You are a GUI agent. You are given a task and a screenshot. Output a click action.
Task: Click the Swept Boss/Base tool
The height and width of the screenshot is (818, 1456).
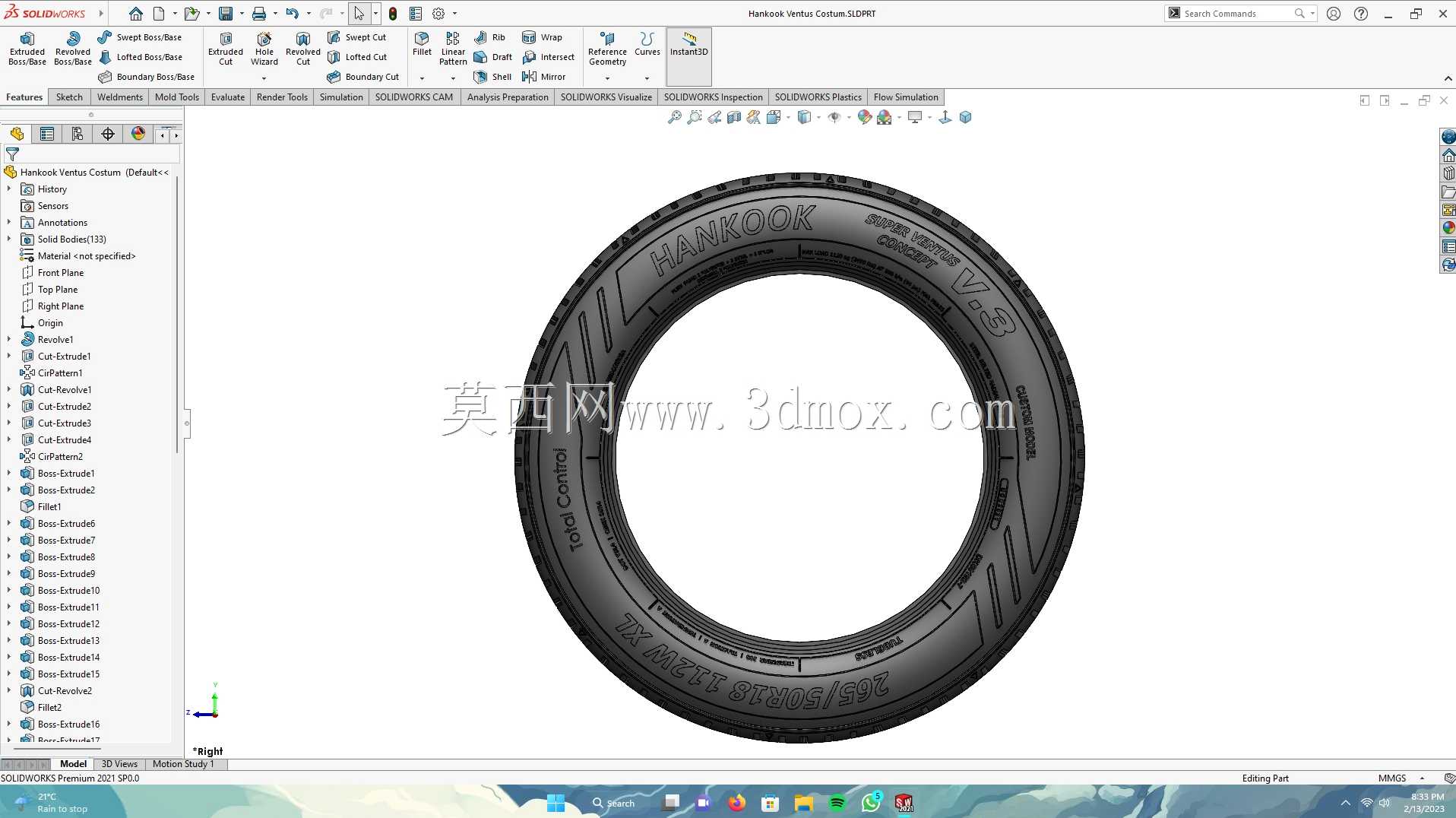[140, 37]
